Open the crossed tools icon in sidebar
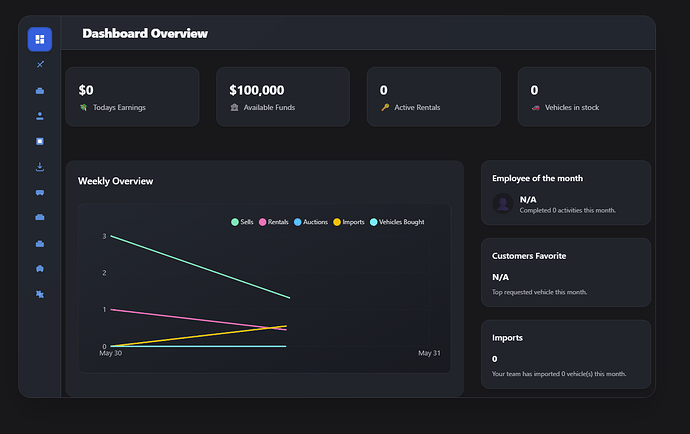 point(40,65)
